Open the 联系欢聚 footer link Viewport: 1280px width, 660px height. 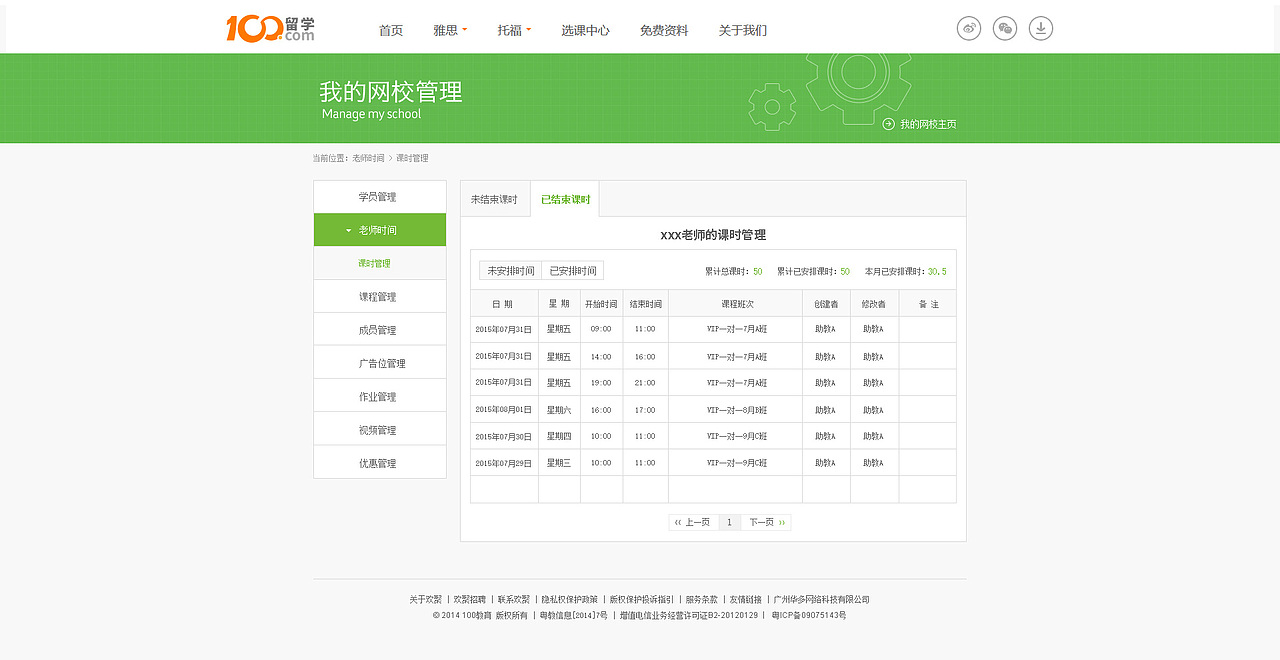click(x=513, y=600)
